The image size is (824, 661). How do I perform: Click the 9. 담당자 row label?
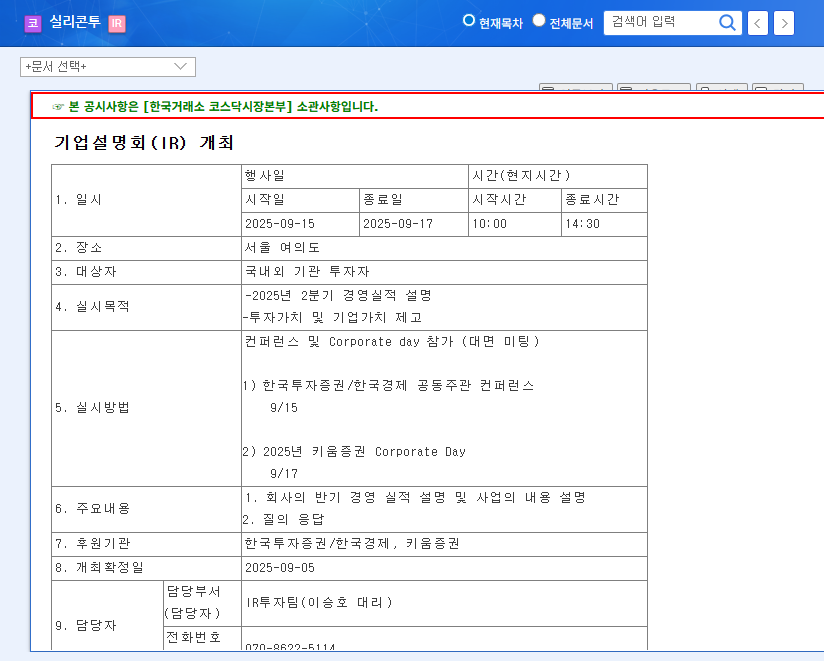(x=86, y=626)
